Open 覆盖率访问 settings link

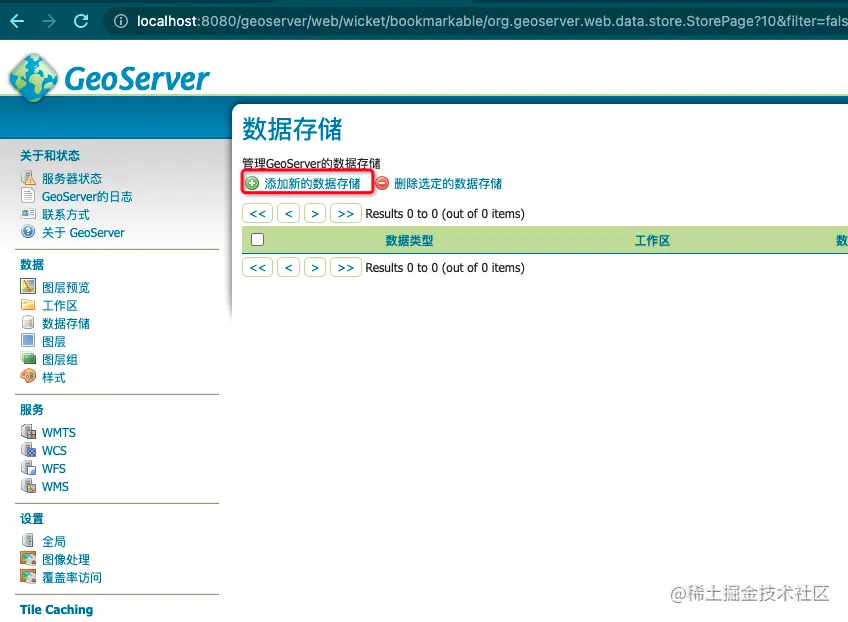click(72, 578)
